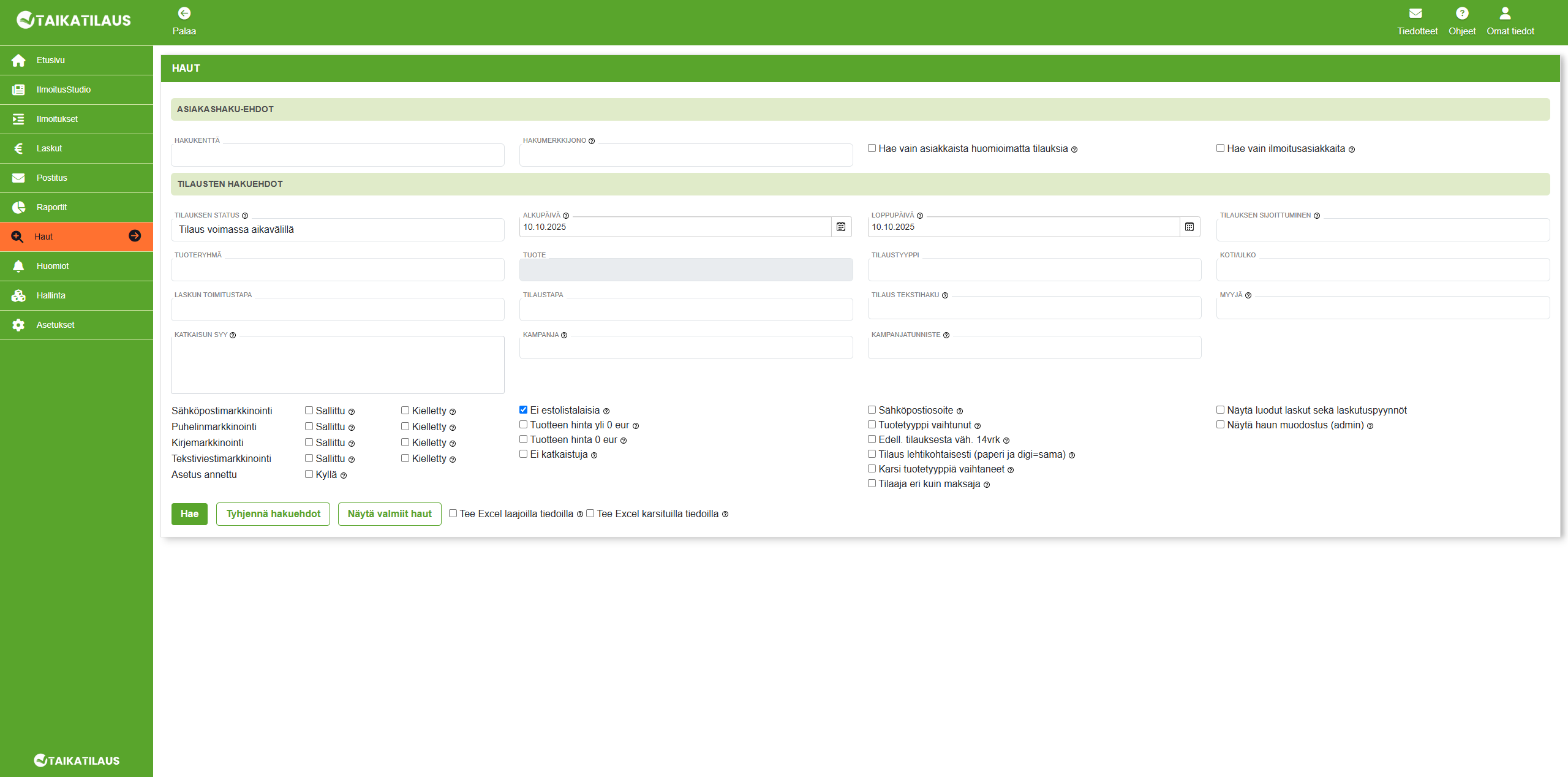
Task: Click the Näytä valmiit haut button
Action: point(390,514)
